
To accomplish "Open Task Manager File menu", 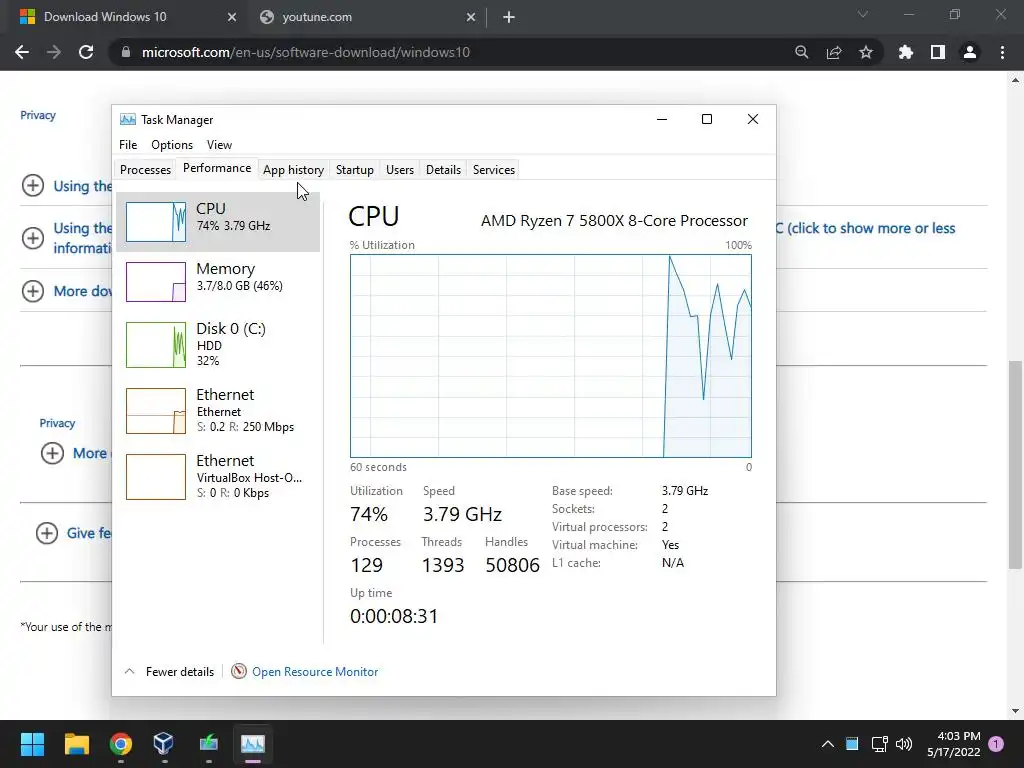I will tap(128, 145).
